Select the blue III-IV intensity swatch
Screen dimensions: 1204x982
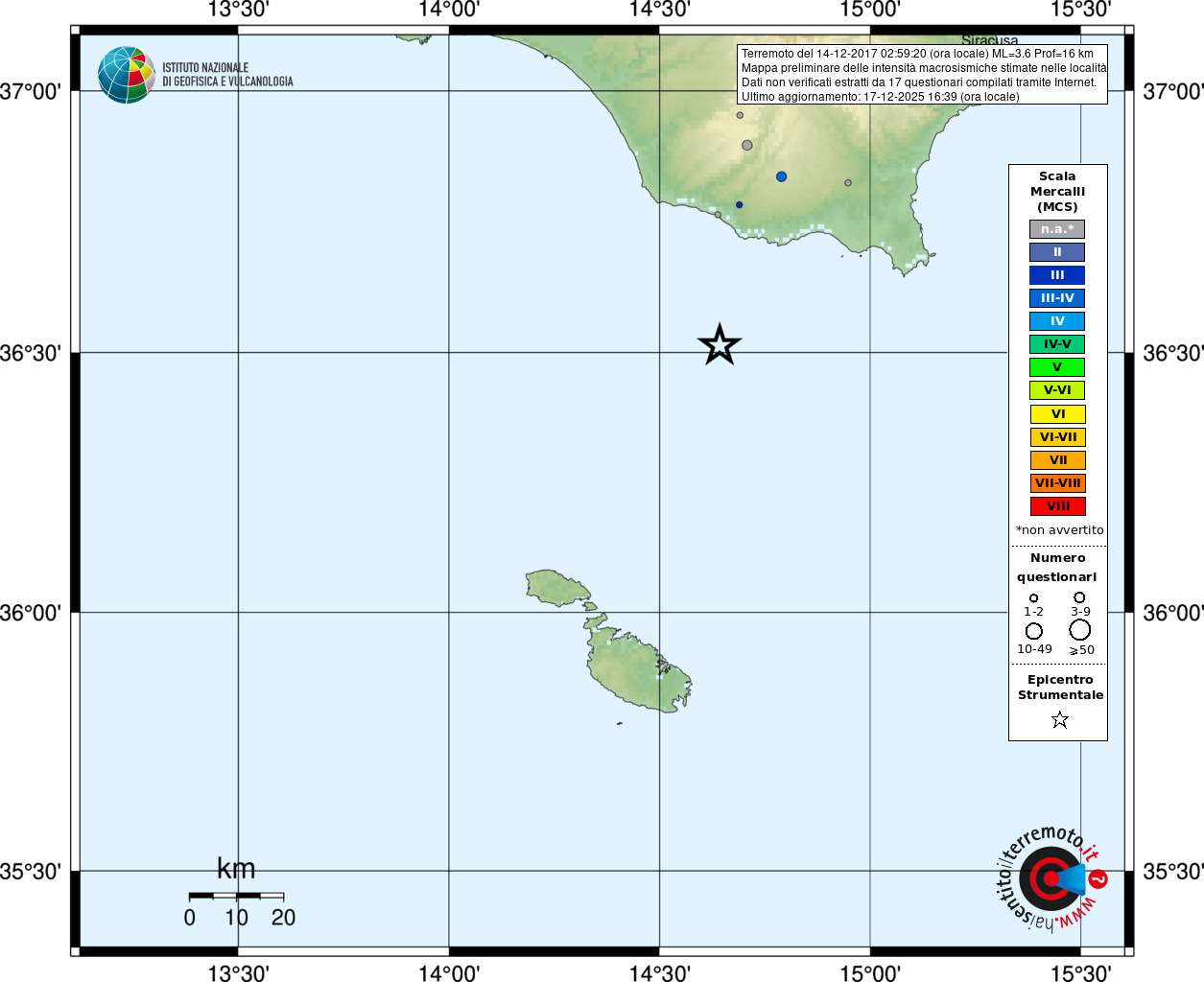tap(1057, 298)
